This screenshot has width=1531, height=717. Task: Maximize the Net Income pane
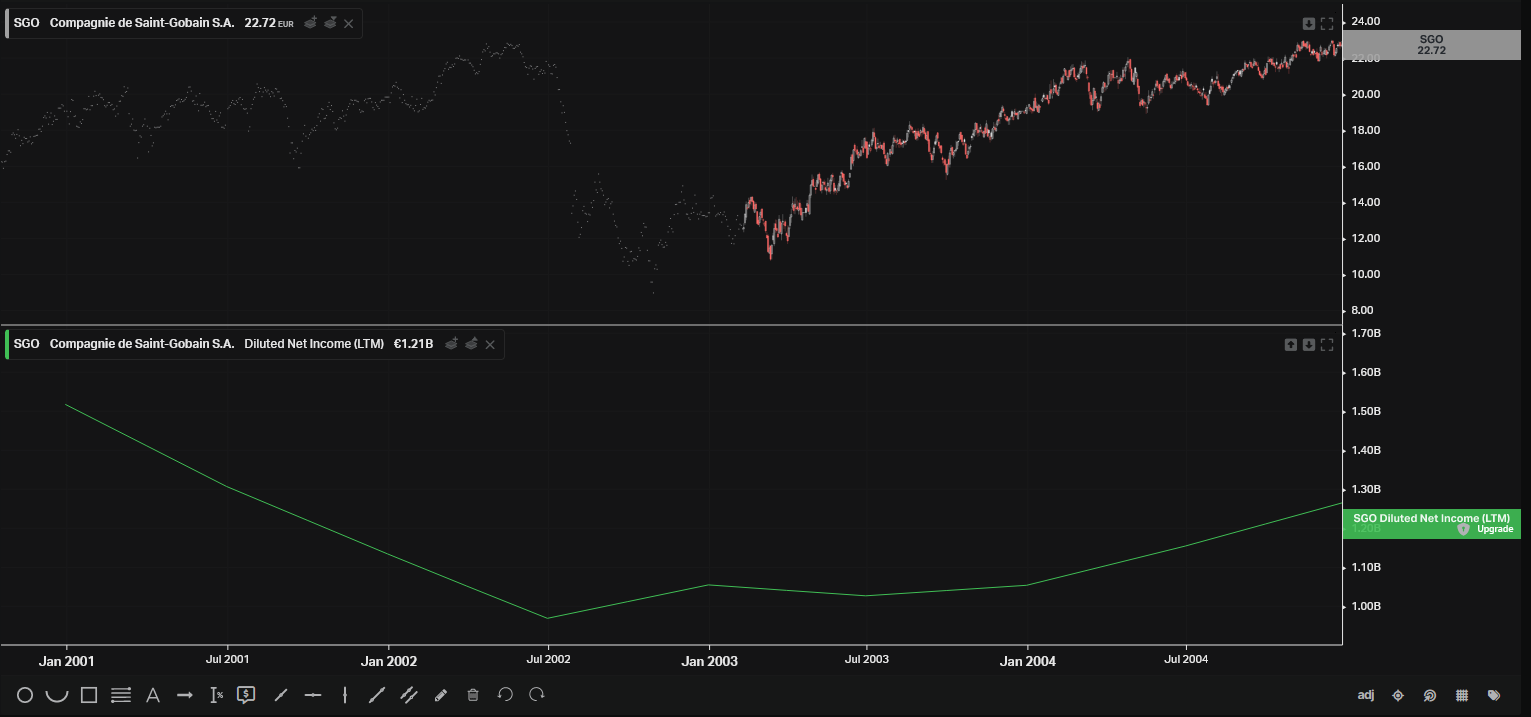pos(1327,345)
